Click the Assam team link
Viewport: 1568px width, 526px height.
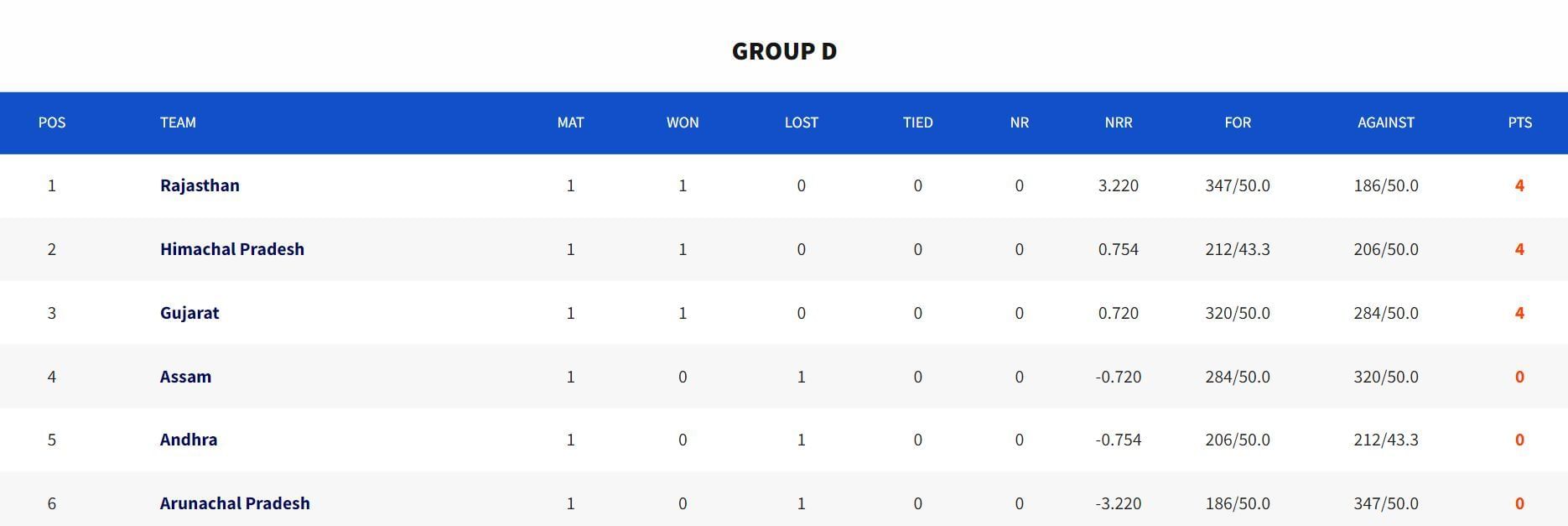point(185,377)
